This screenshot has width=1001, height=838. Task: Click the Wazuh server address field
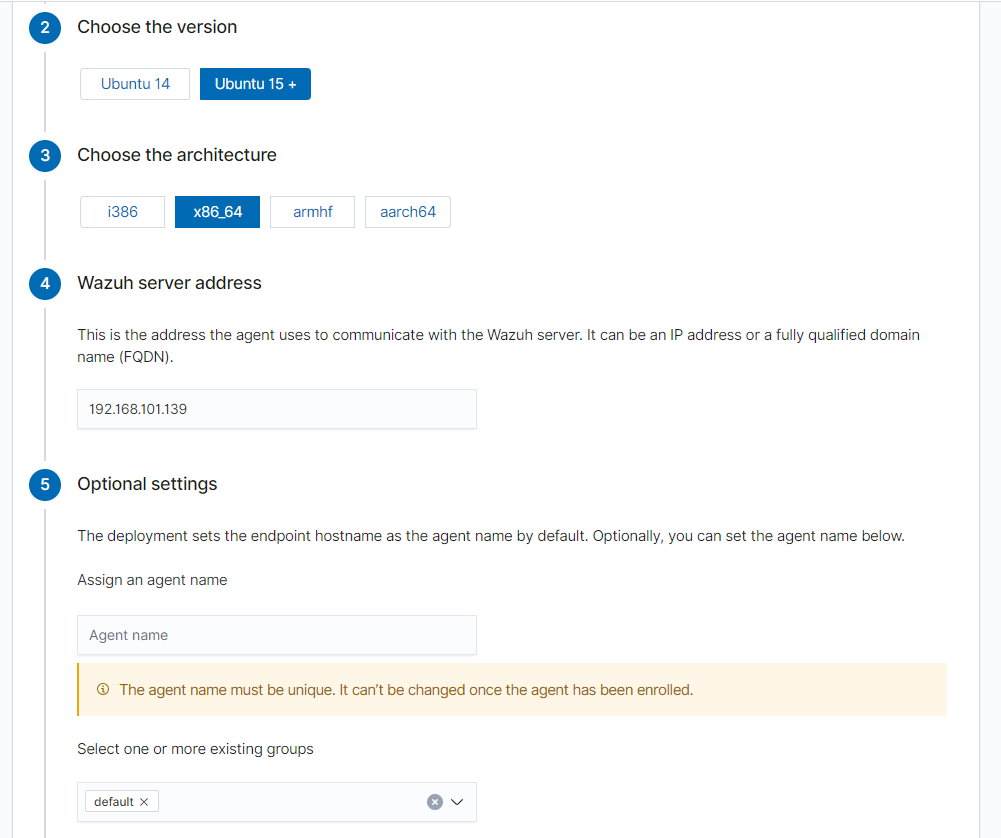point(276,409)
